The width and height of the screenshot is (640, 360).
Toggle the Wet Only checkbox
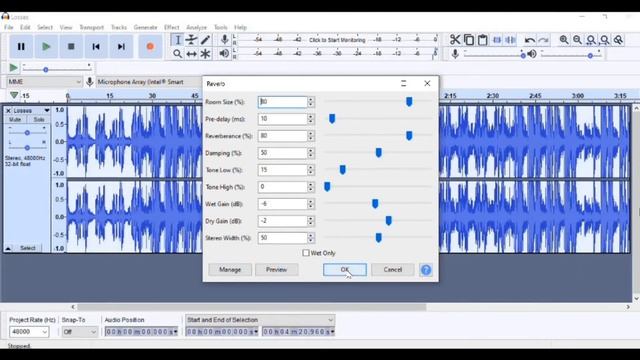306,253
